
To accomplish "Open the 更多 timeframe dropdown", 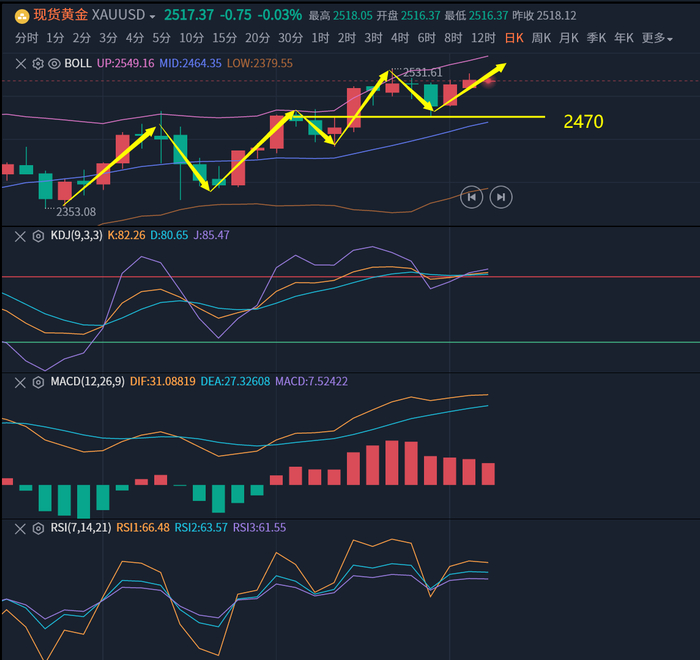I will [655, 38].
